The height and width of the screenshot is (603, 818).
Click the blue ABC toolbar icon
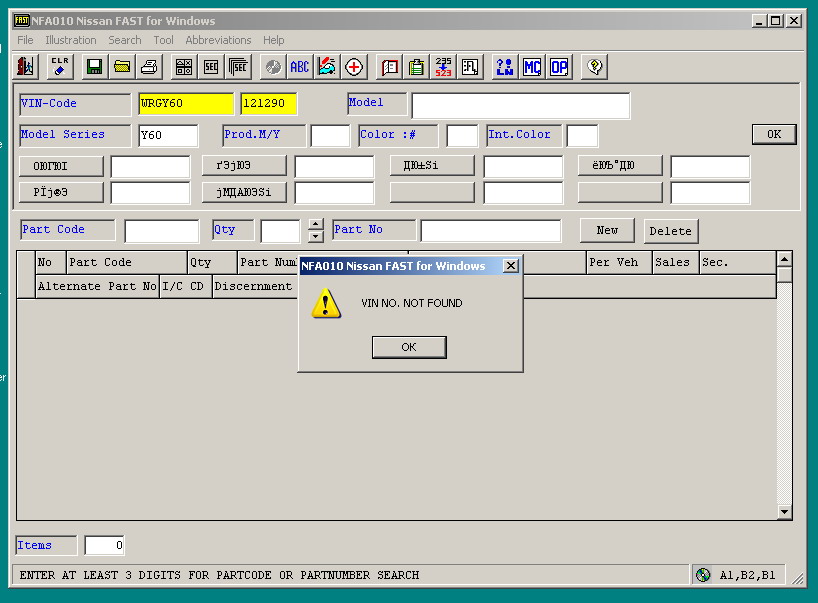[300, 67]
